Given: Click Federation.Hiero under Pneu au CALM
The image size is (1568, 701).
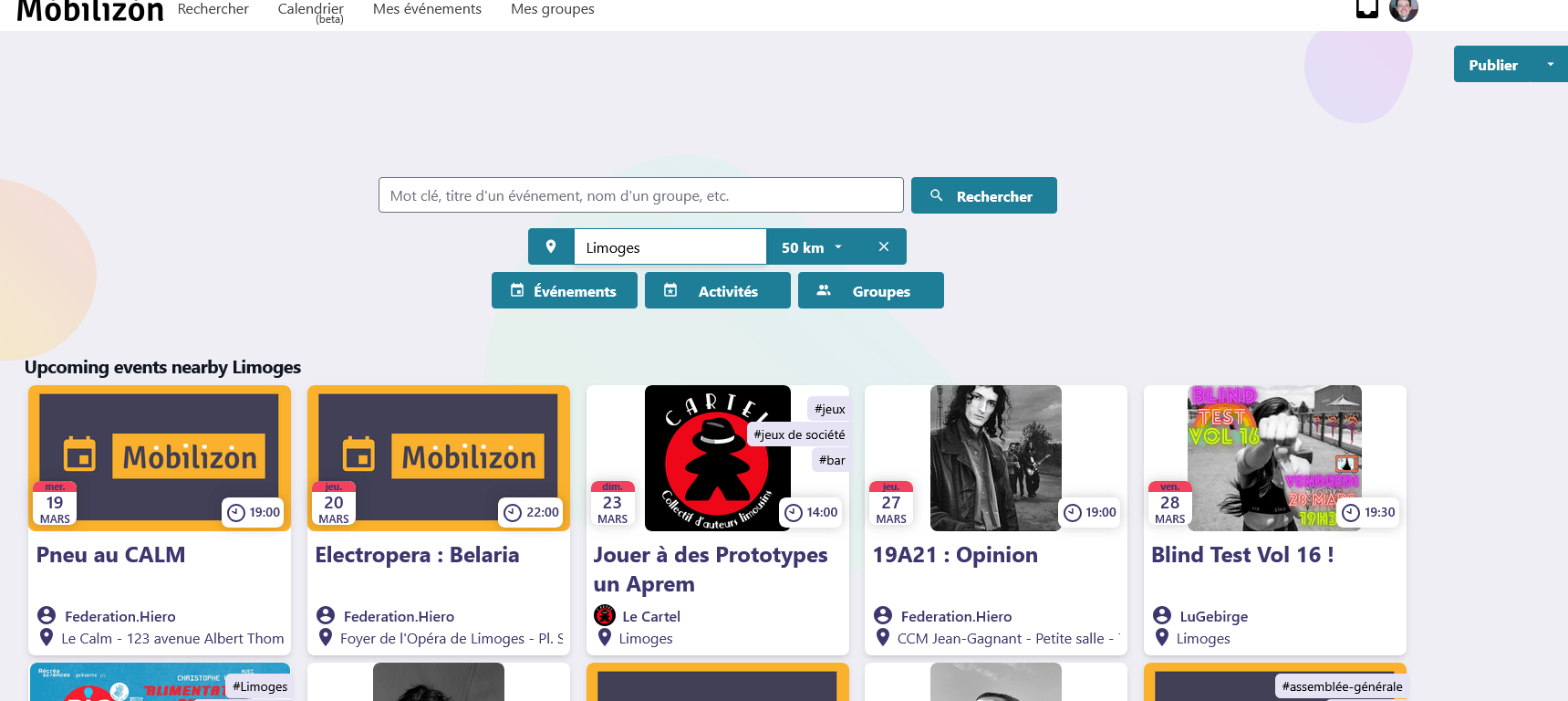Looking at the screenshot, I should [x=119, y=616].
